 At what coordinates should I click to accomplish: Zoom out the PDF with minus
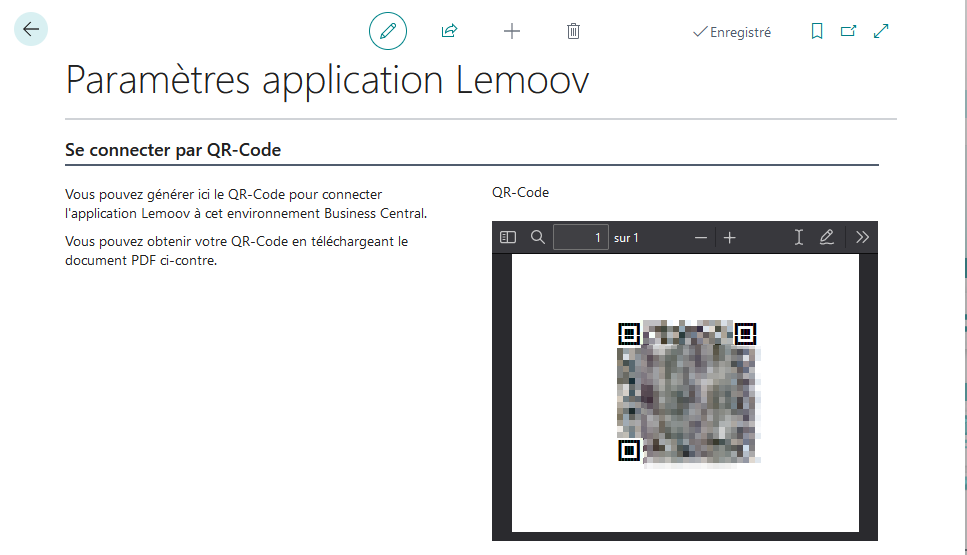point(701,237)
